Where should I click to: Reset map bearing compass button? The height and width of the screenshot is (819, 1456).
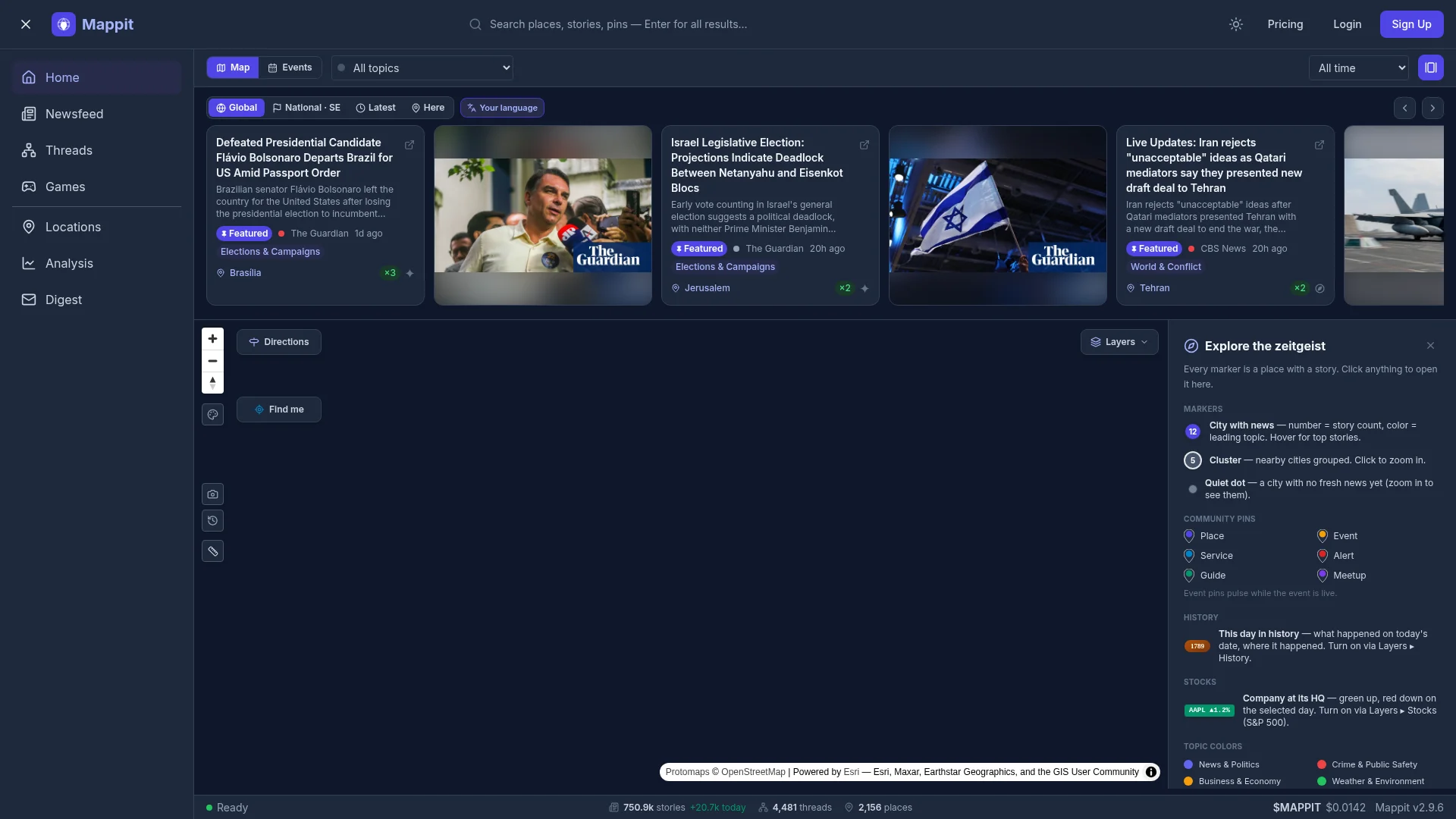pos(212,383)
